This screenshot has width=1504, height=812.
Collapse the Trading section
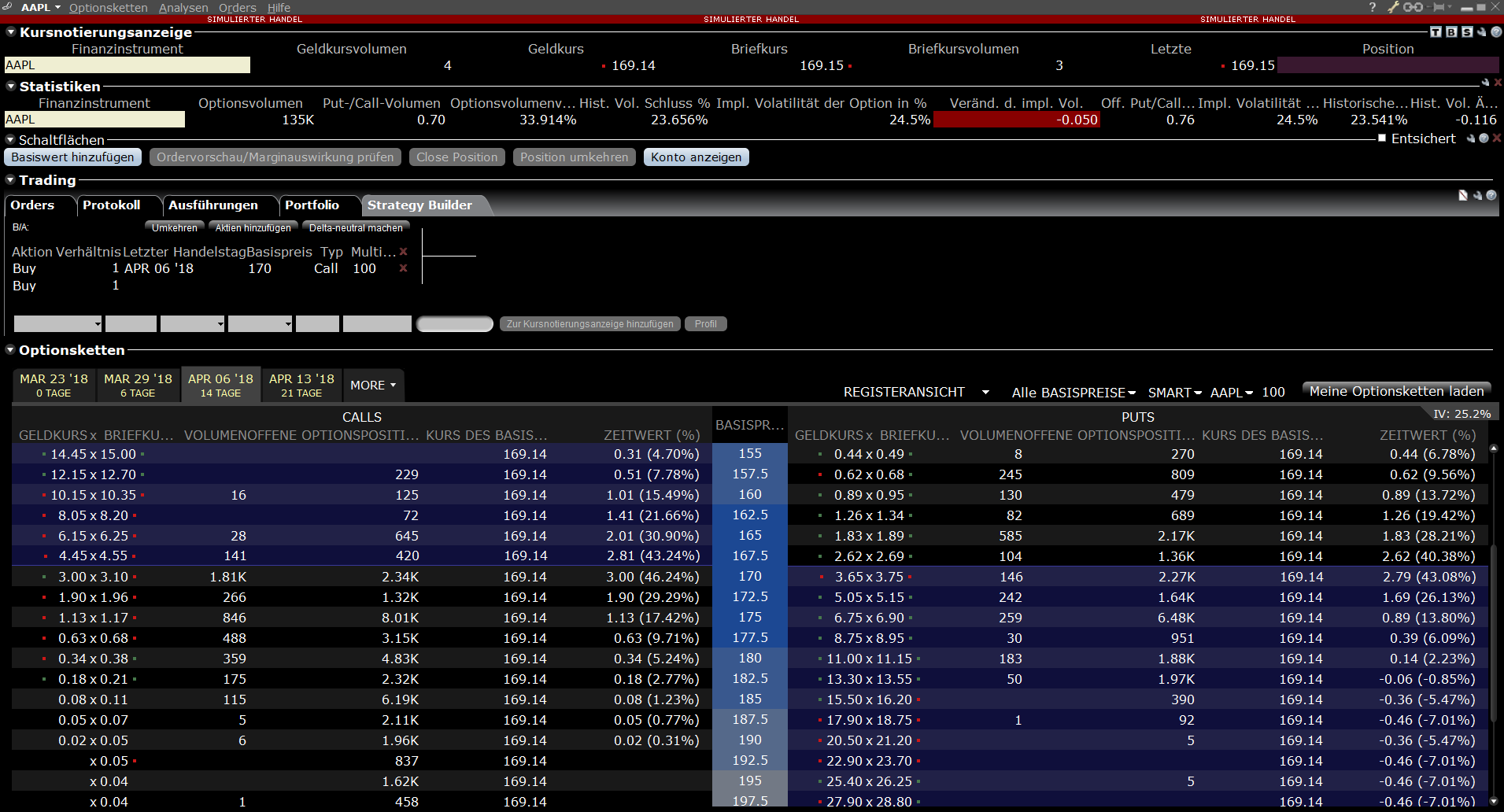pos(11,180)
